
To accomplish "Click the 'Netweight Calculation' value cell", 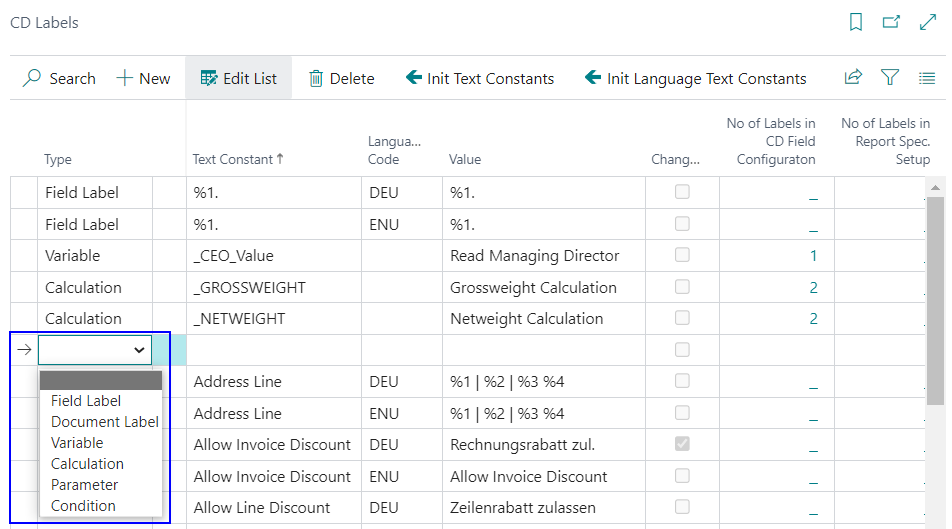I will pos(544,319).
